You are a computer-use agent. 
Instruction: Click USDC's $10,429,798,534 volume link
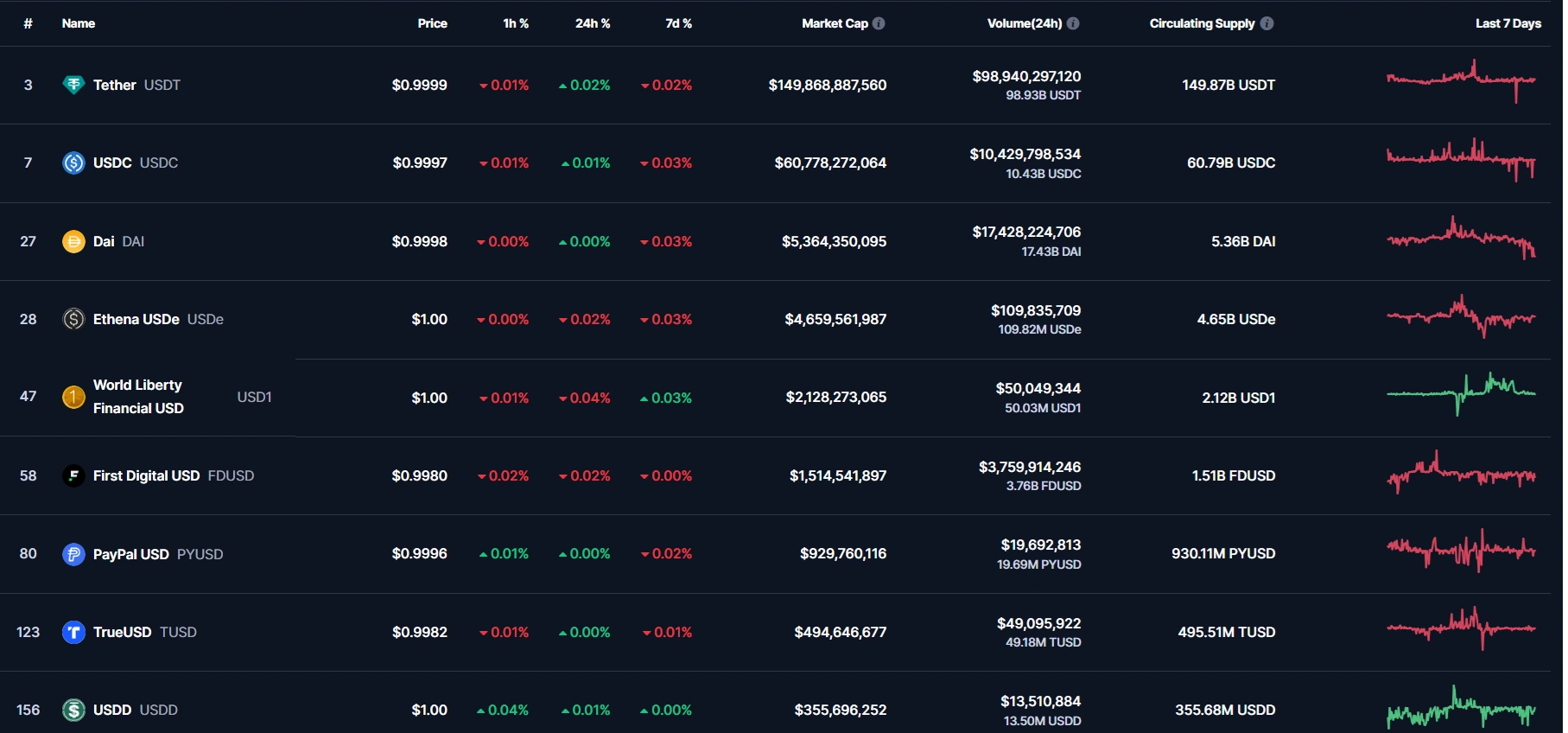point(1025,154)
